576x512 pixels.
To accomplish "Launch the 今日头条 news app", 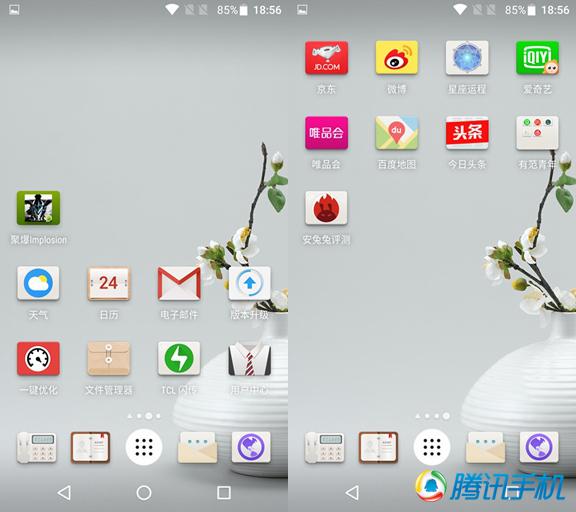I will pyautogui.click(x=467, y=133).
